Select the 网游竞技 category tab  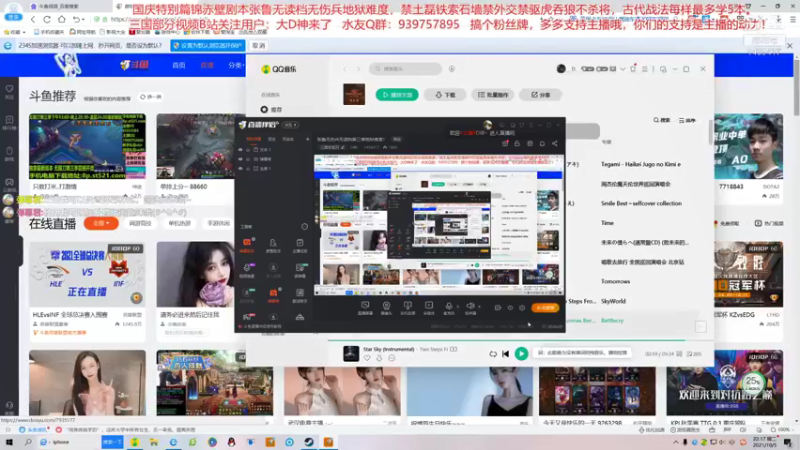[140, 223]
